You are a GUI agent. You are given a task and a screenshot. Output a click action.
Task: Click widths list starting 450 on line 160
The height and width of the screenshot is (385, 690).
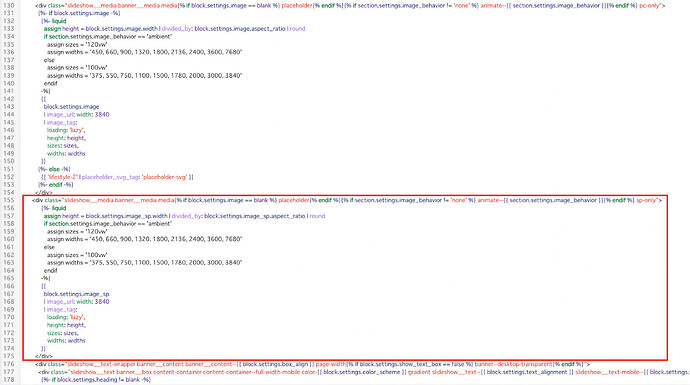click(x=145, y=239)
